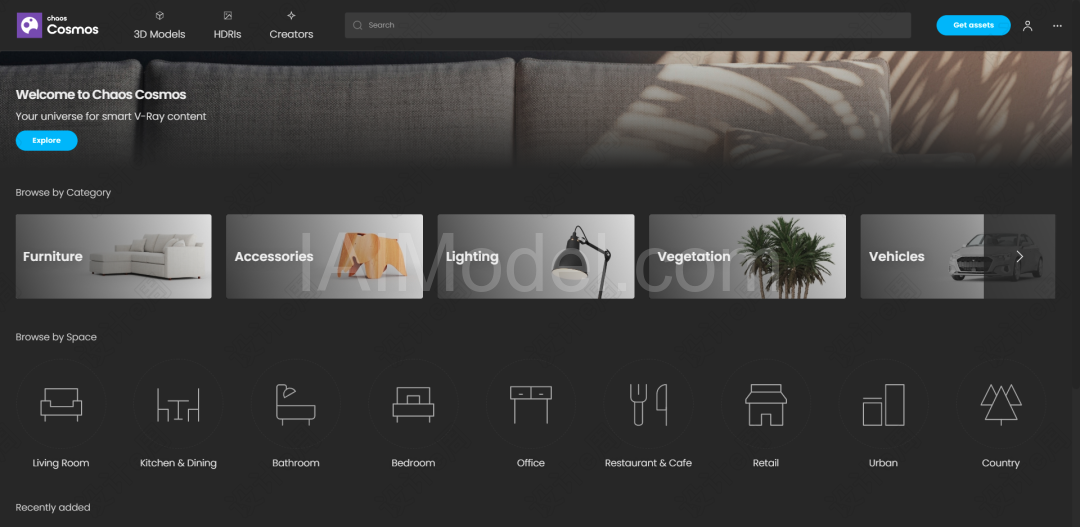
Task: Open the HDRIs section
Action: point(227,25)
